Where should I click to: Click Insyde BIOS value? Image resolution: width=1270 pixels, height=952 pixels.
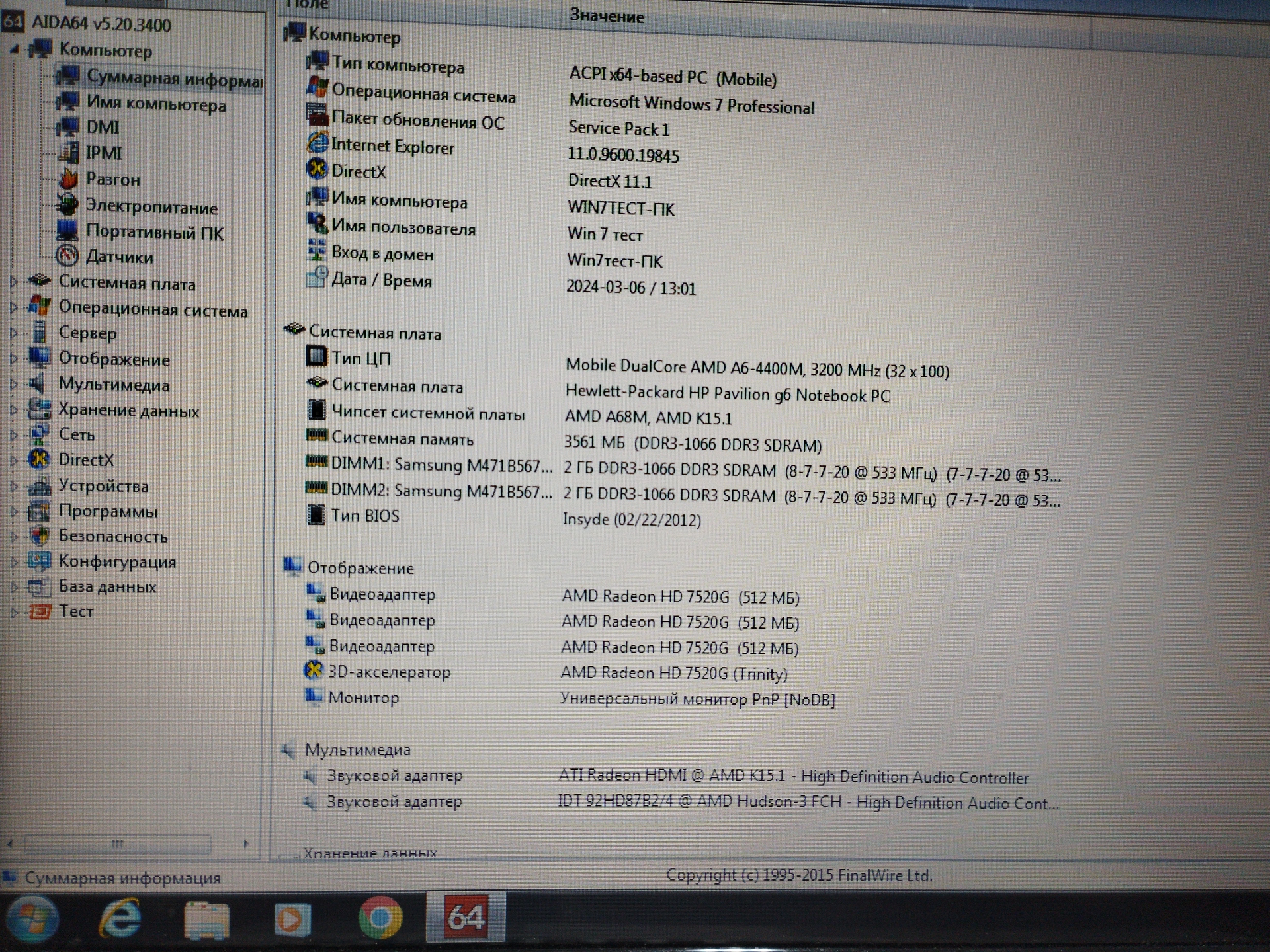(x=632, y=519)
